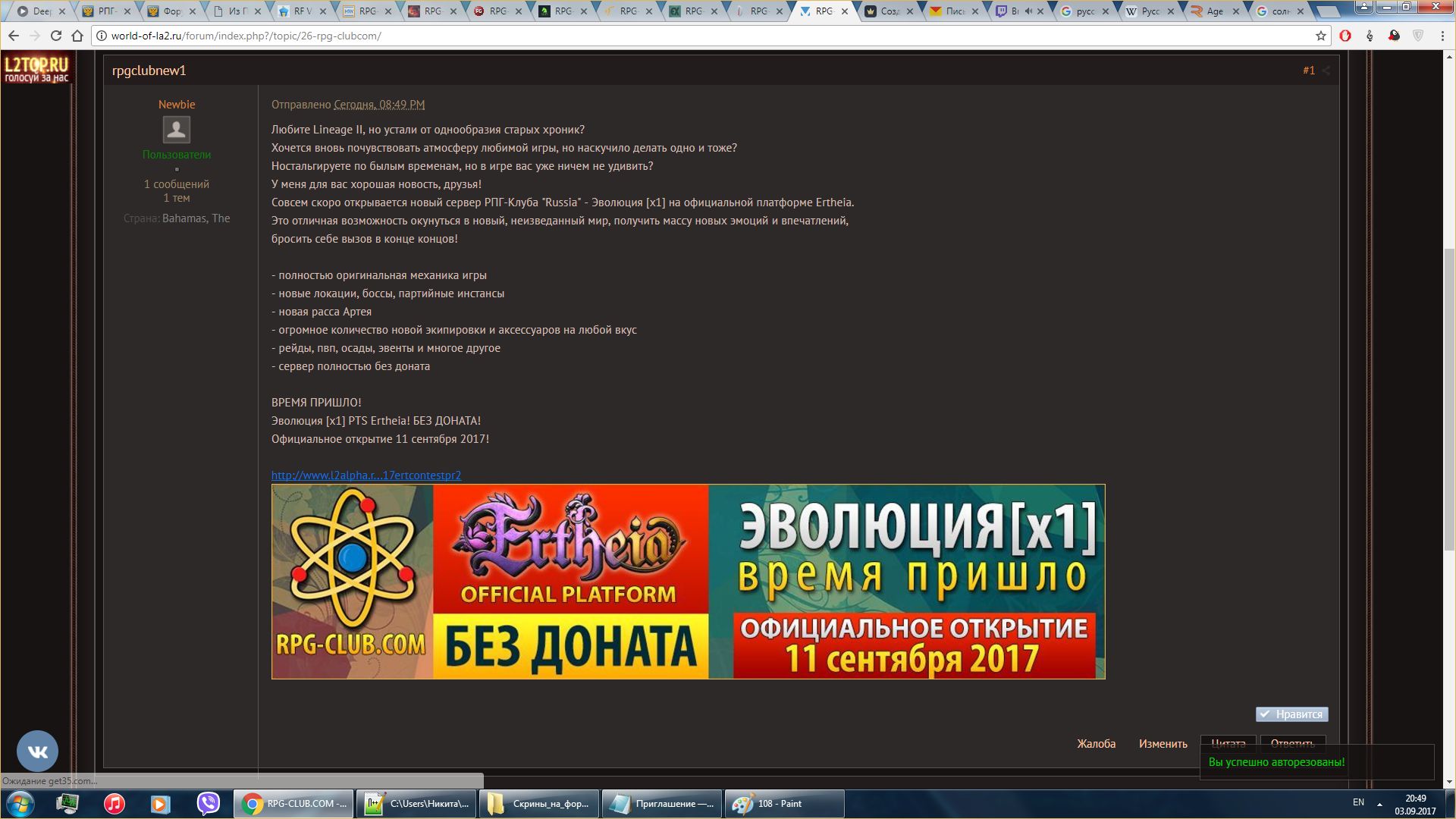
Task: Switch to the Deep tab
Action: click(x=42, y=11)
